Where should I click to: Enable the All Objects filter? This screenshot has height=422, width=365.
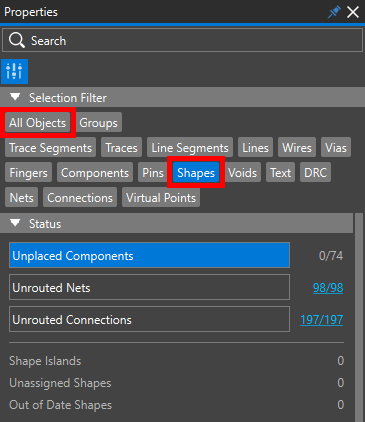pyautogui.click(x=38, y=123)
